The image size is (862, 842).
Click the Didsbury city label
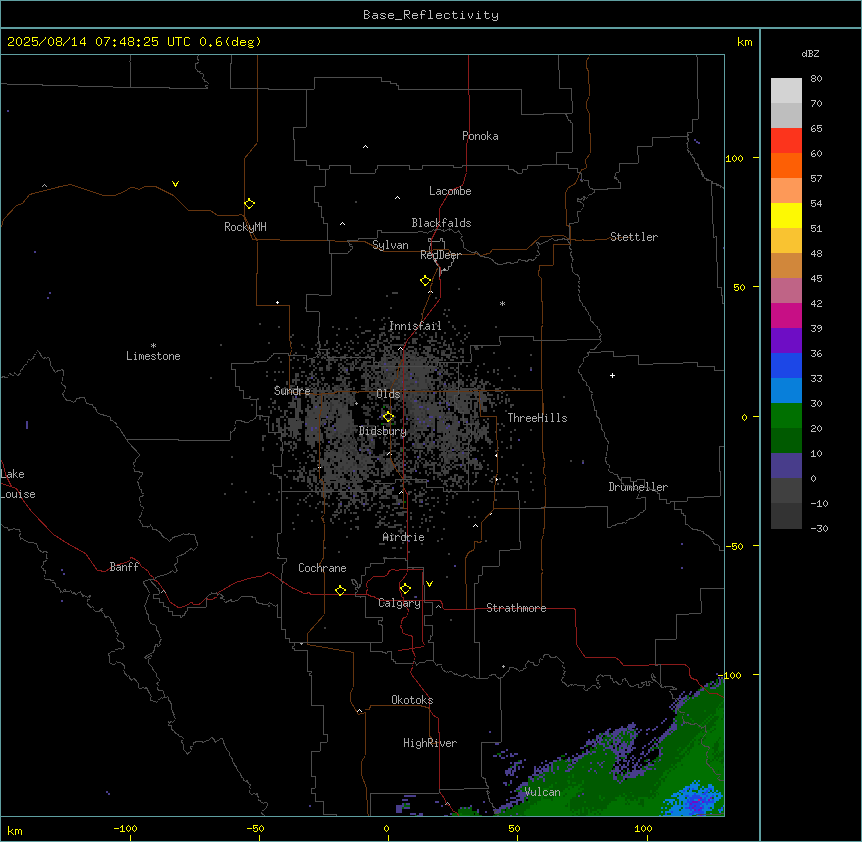[x=383, y=431]
